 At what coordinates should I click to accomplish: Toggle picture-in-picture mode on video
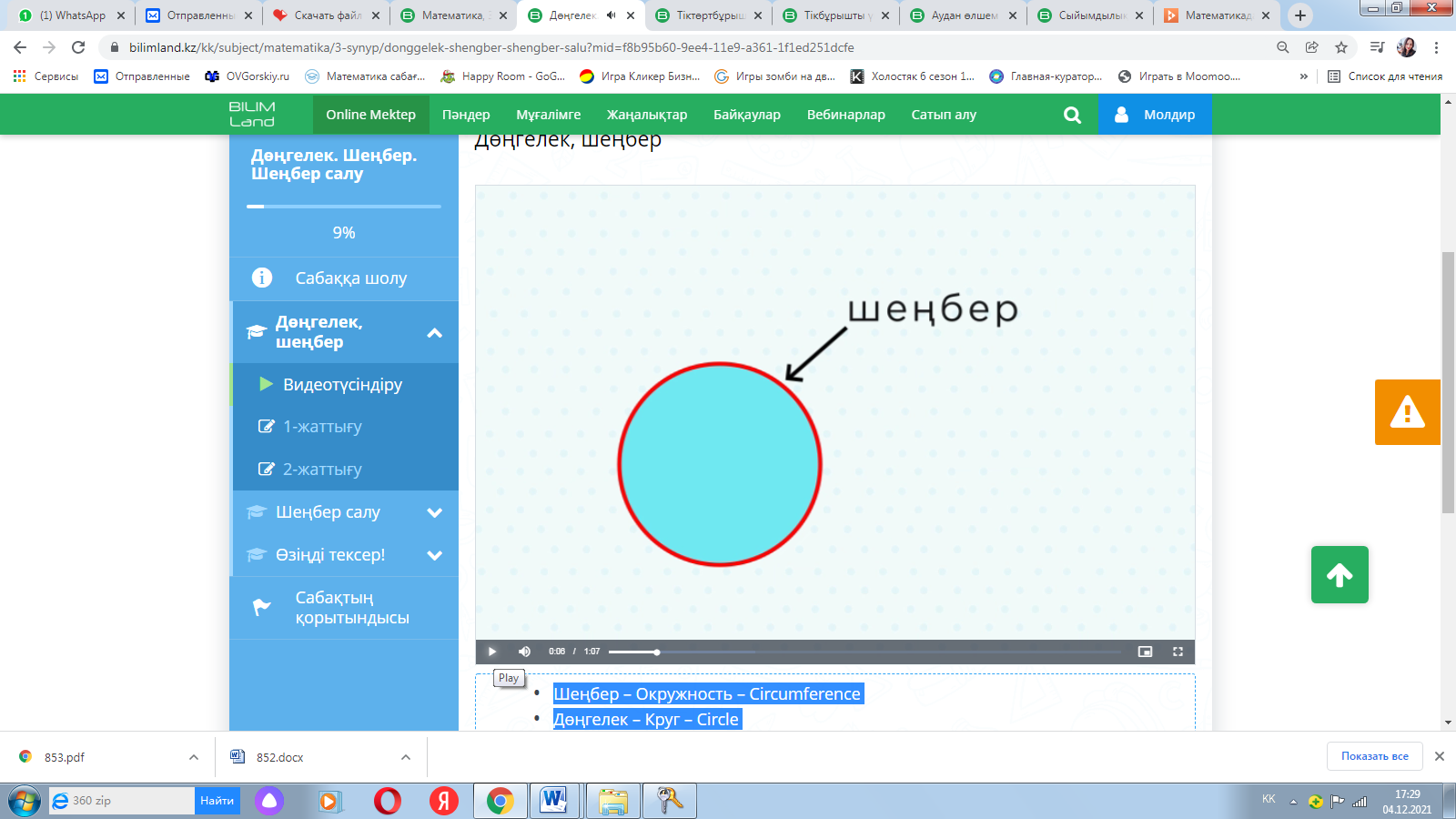[x=1145, y=652]
